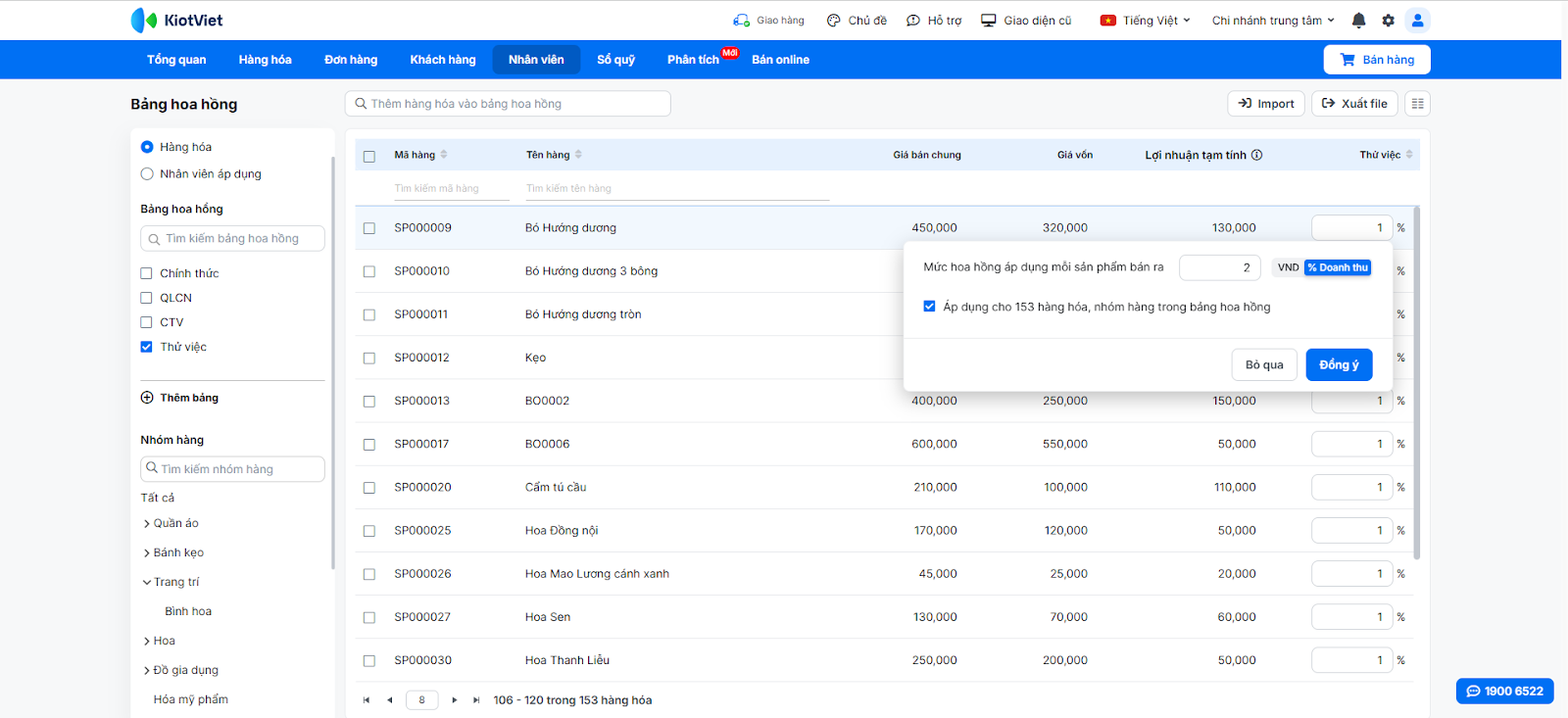Click the column display options icon
This screenshot has height=718, width=1568.
(1417, 104)
